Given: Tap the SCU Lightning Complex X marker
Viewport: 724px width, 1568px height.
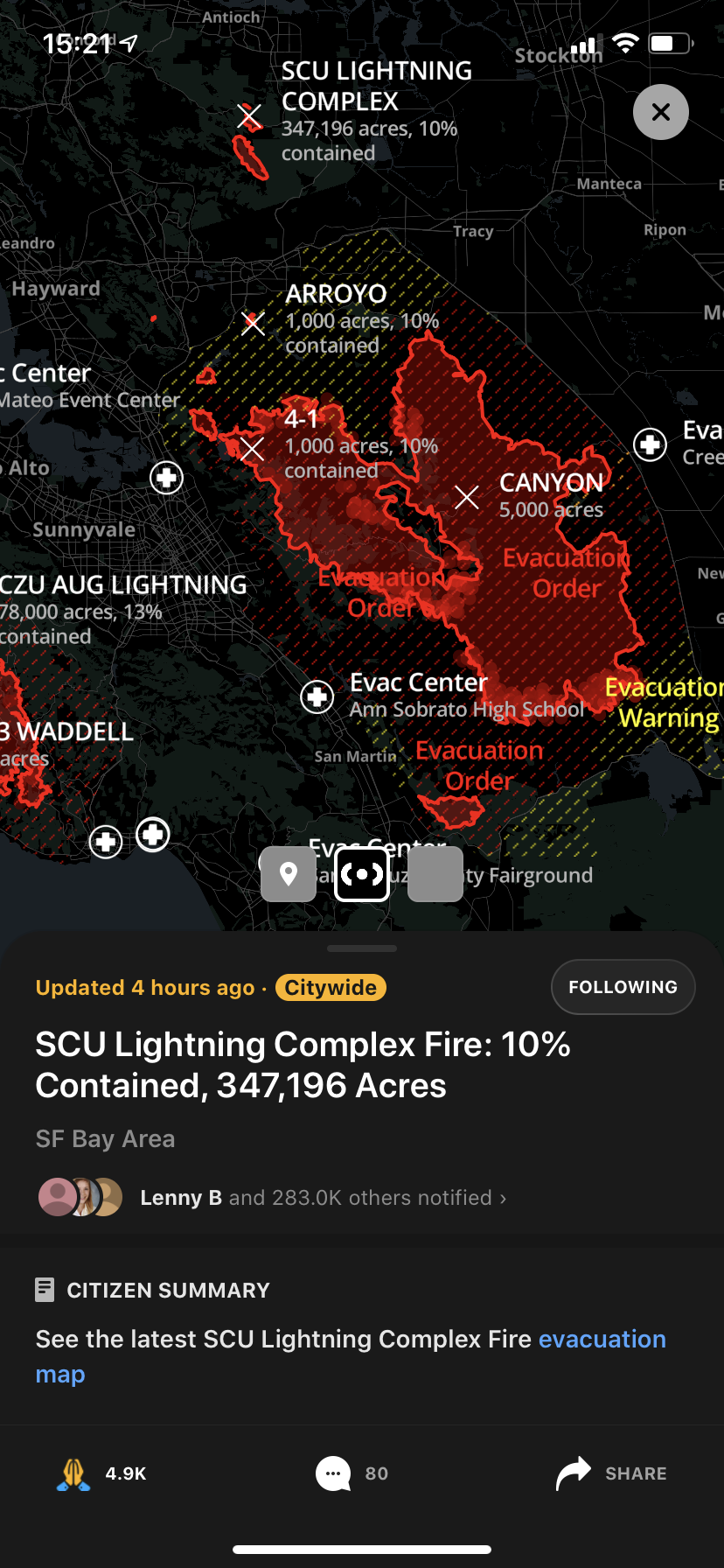Looking at the screenshot, I should [x=249, y=115].
